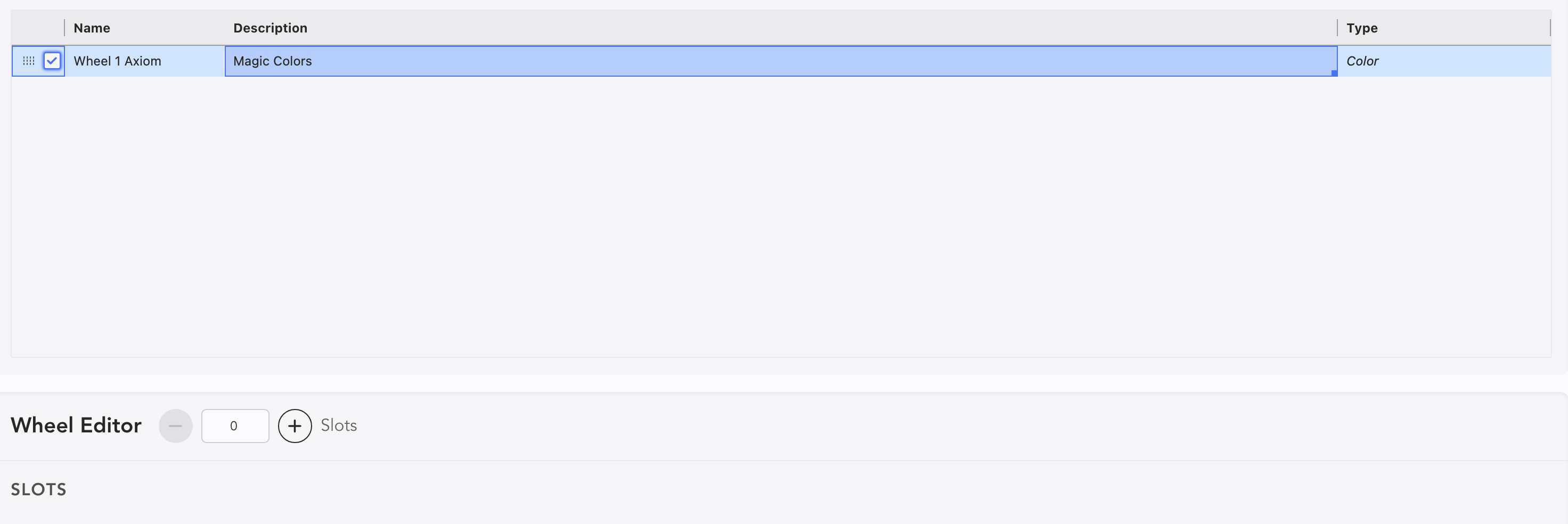
Task: Click the empty area below the table row
Action: 779,213
